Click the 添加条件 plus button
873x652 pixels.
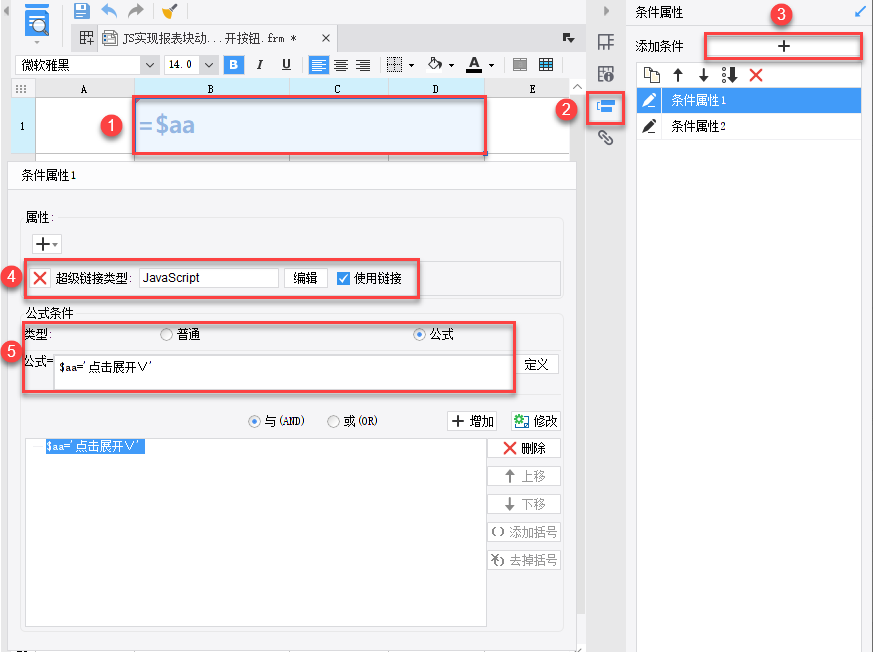(783, 46)
